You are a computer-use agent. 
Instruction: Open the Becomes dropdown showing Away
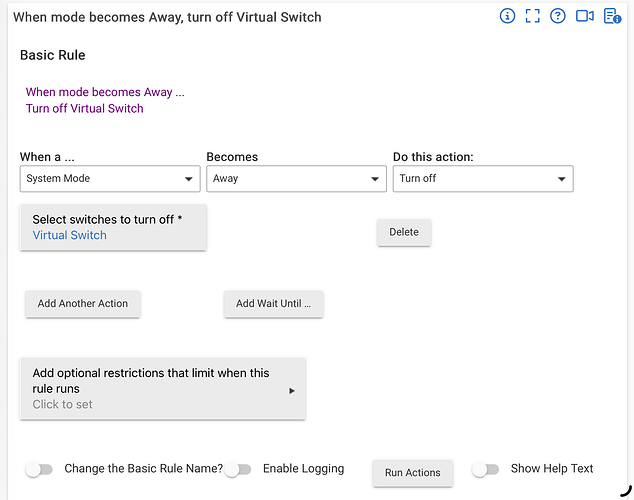tap(296, 179)
